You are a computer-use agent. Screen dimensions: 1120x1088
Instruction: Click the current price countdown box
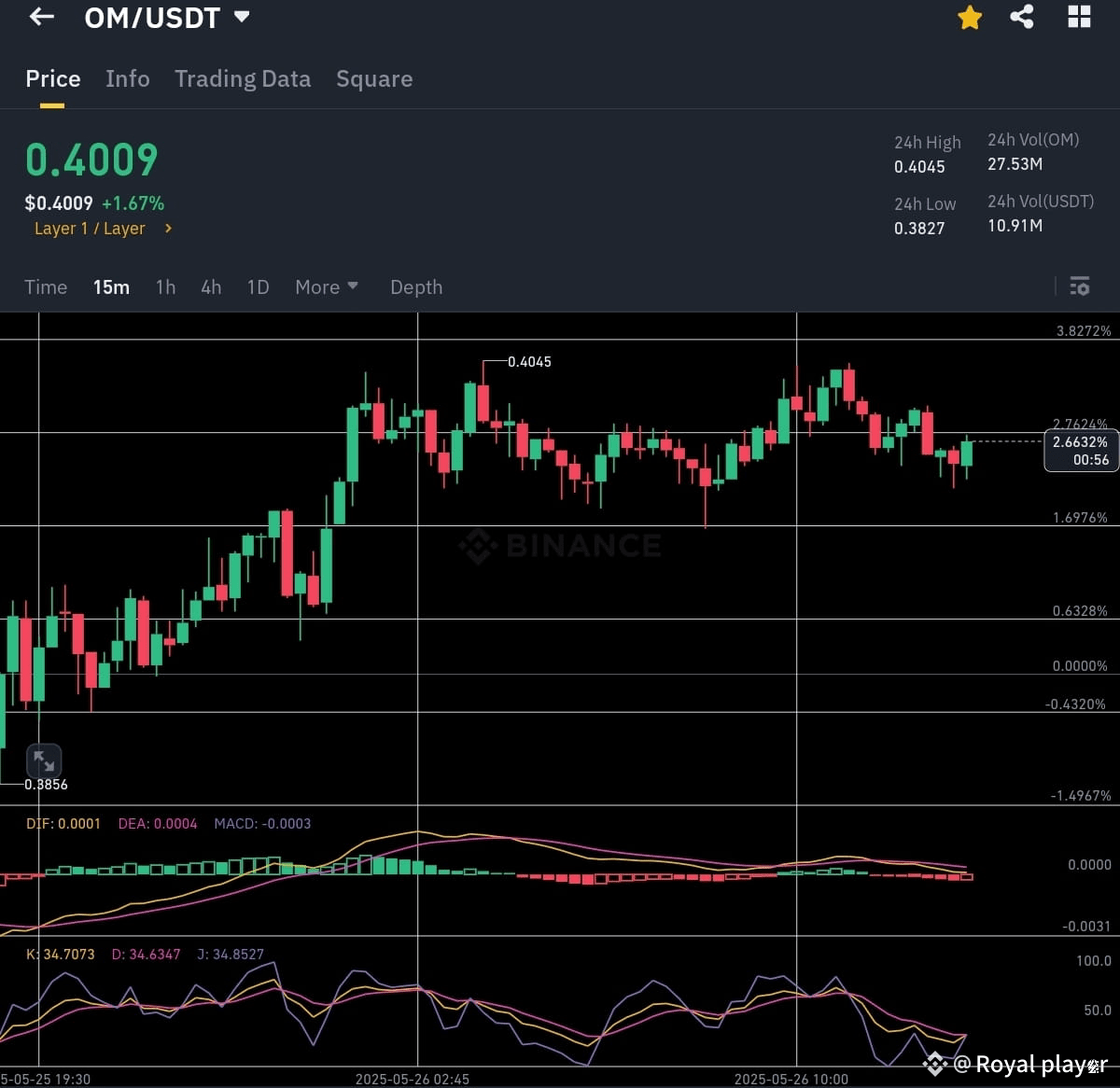tap(1079, 451)
